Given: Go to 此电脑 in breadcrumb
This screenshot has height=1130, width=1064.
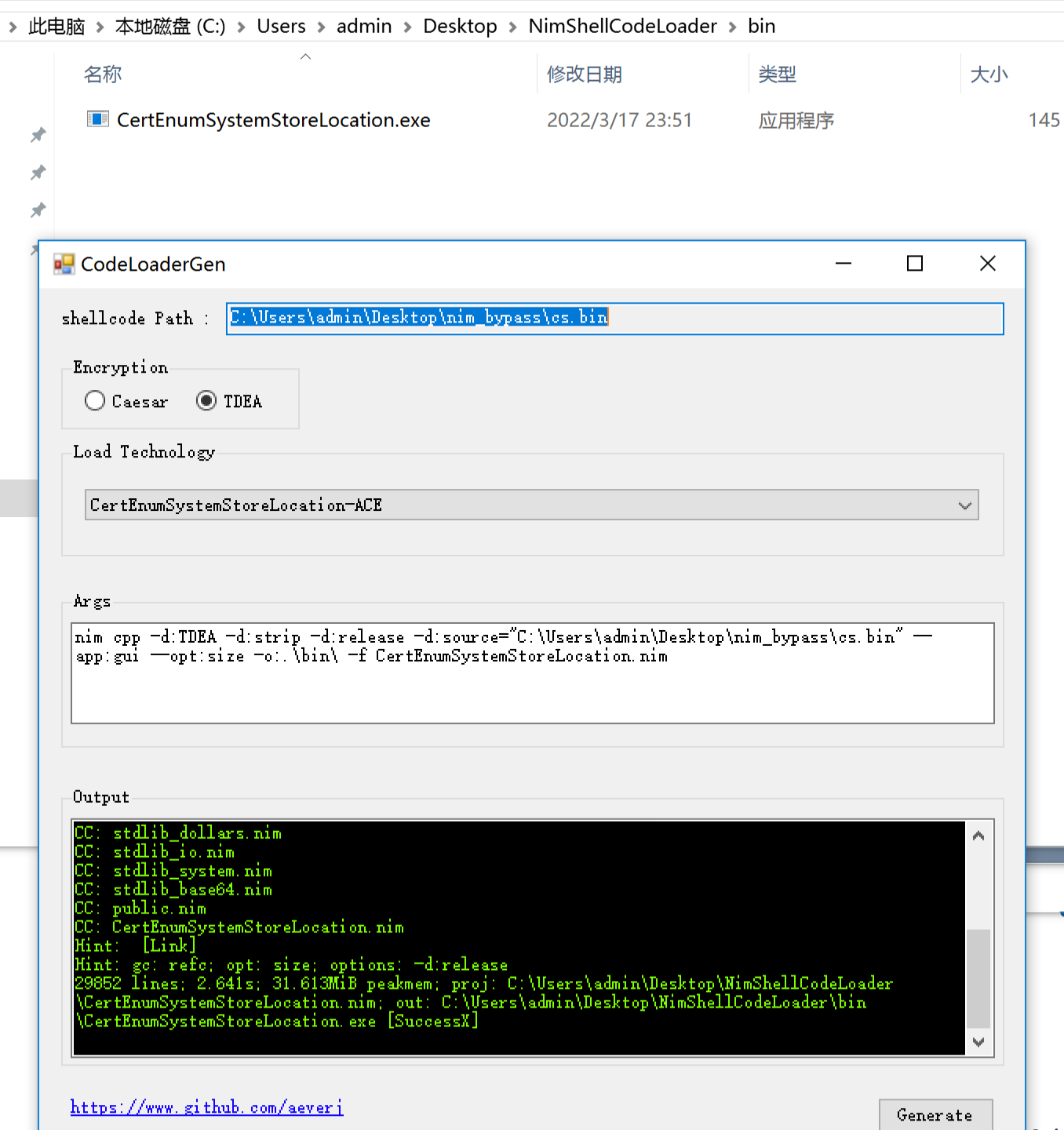Looking at the screenshot, I should (x=56, y=27).
